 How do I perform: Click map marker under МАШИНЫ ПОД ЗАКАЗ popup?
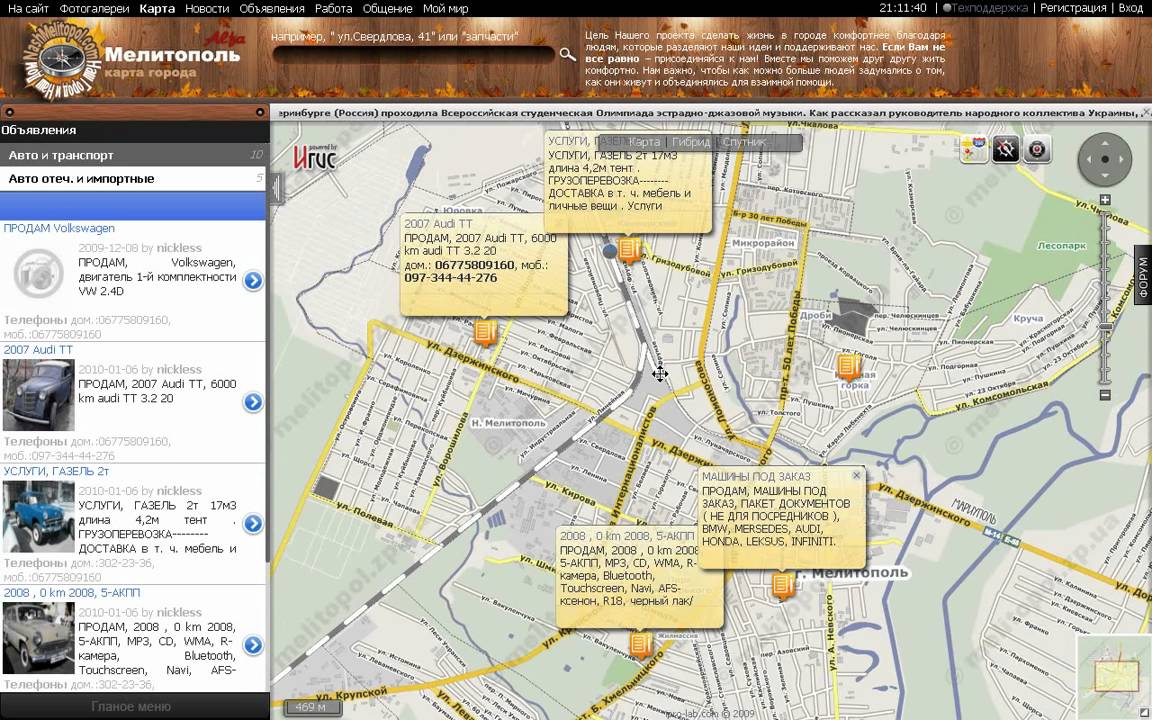coord(783,586)
